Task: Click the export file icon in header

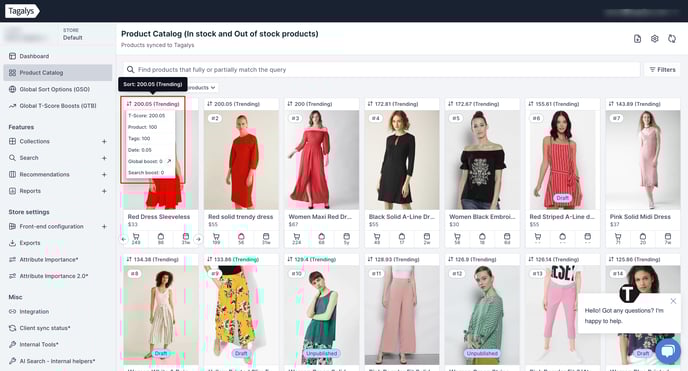Action: tap(638, 39)
